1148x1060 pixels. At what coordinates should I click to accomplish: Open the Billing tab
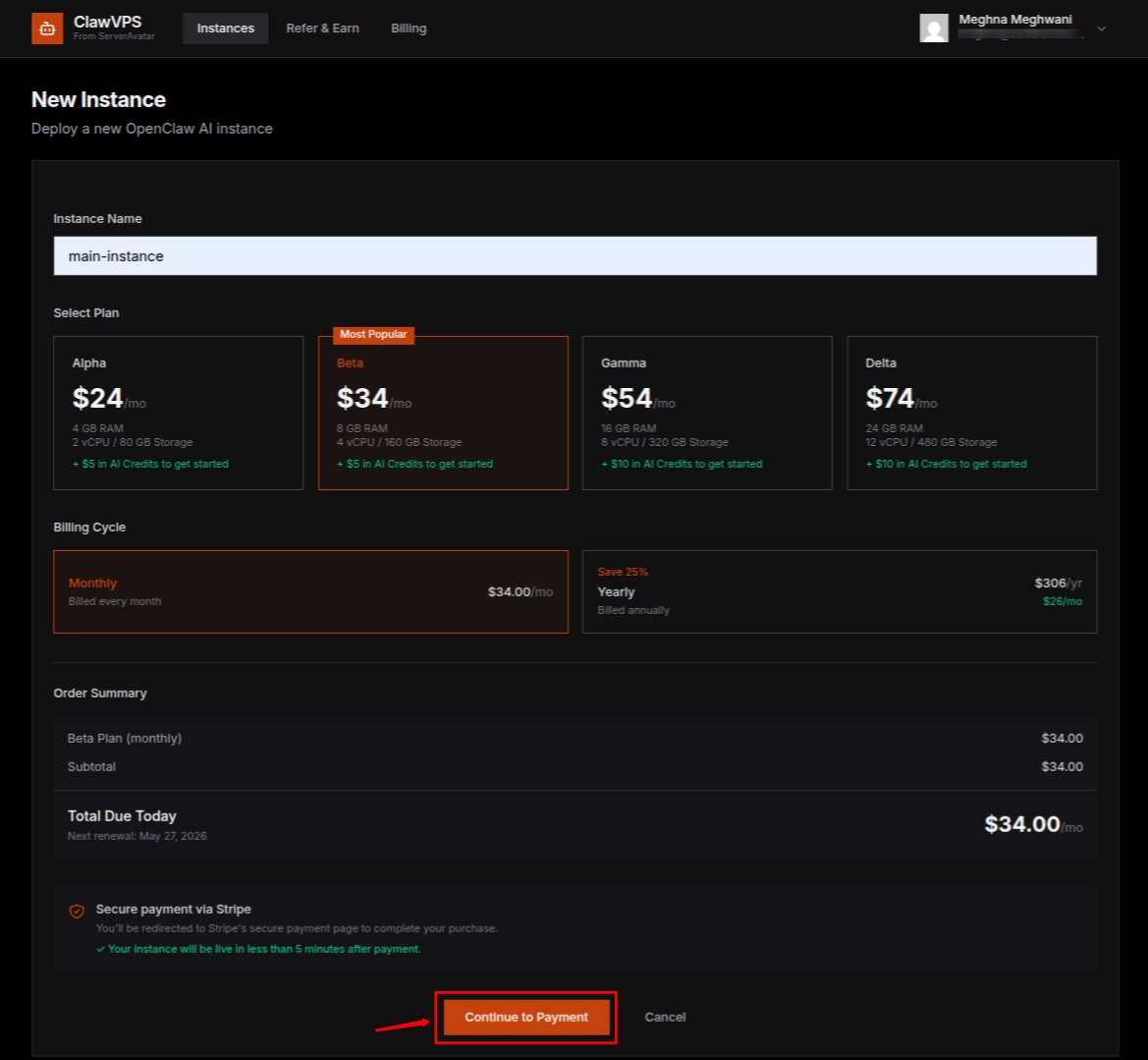point(409,28)
